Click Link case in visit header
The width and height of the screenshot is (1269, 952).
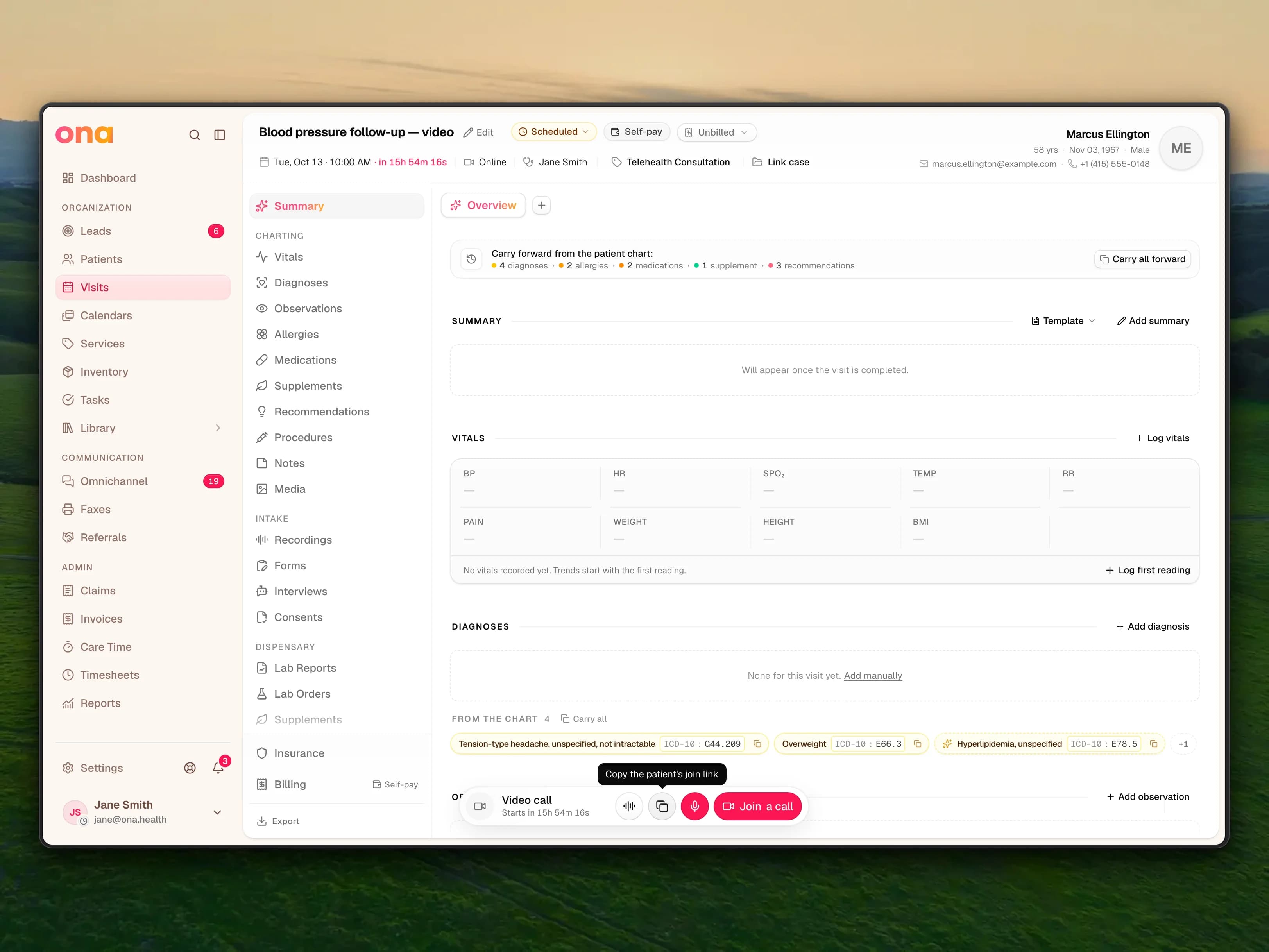pos(781,162)
